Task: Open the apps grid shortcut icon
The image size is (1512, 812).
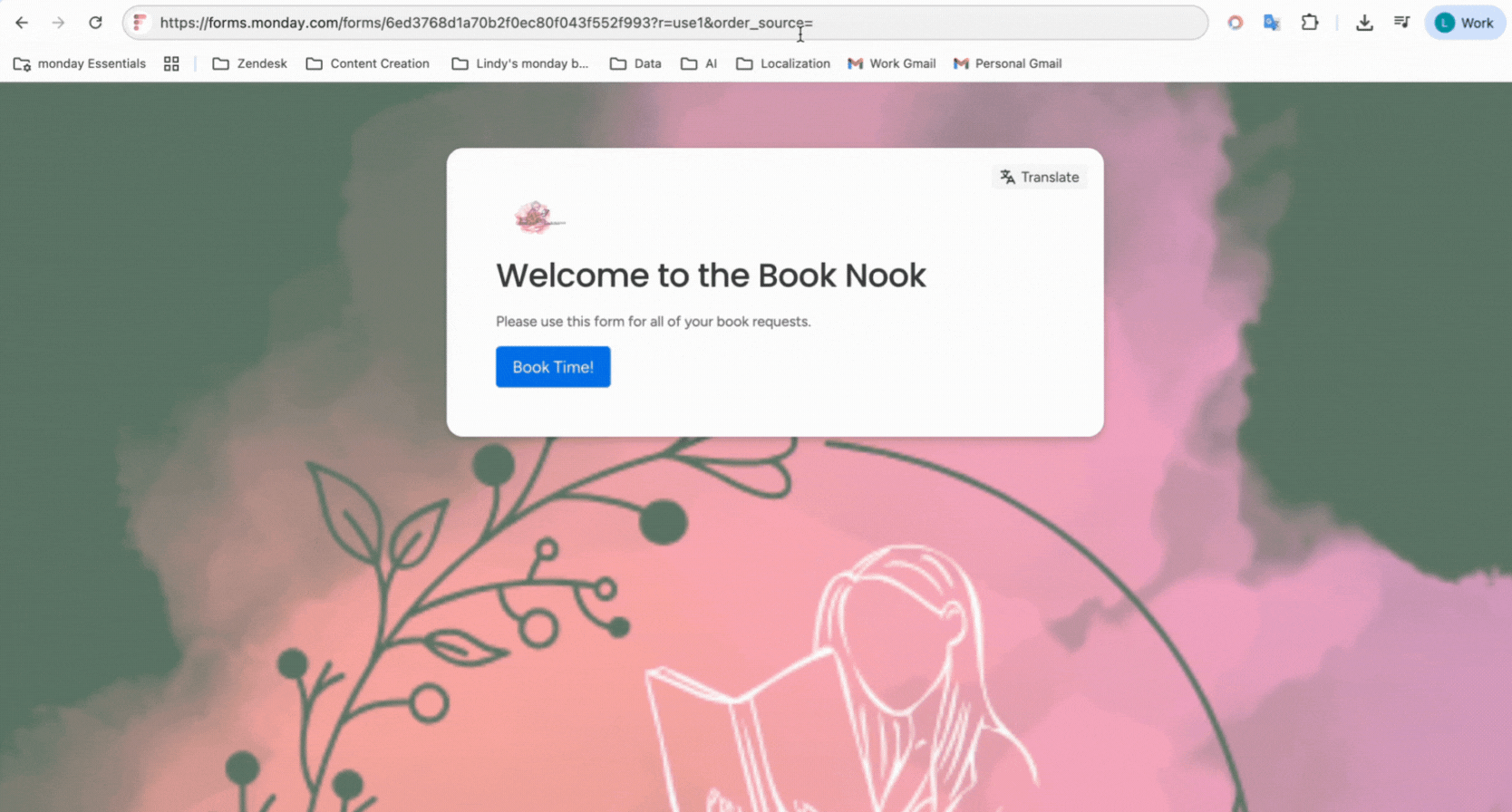Action: 171,63
